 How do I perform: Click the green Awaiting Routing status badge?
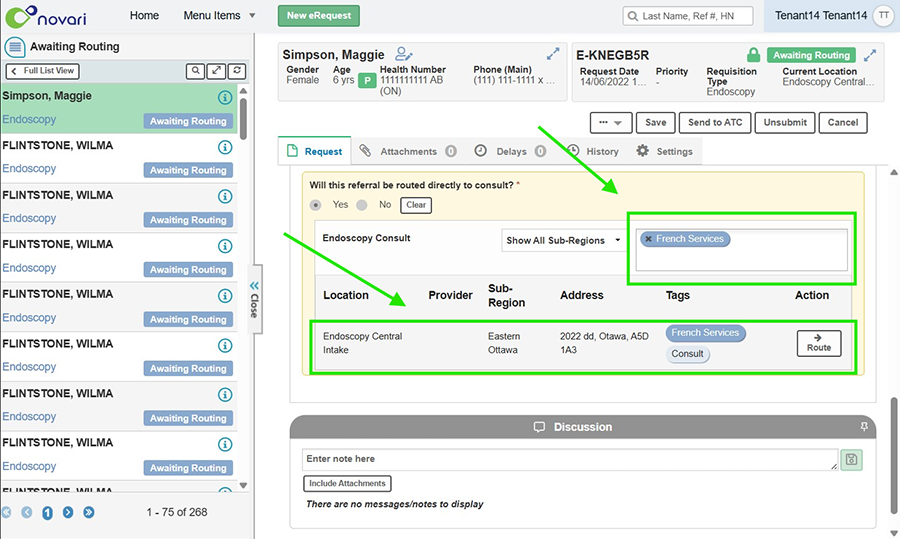click(811, 55)
